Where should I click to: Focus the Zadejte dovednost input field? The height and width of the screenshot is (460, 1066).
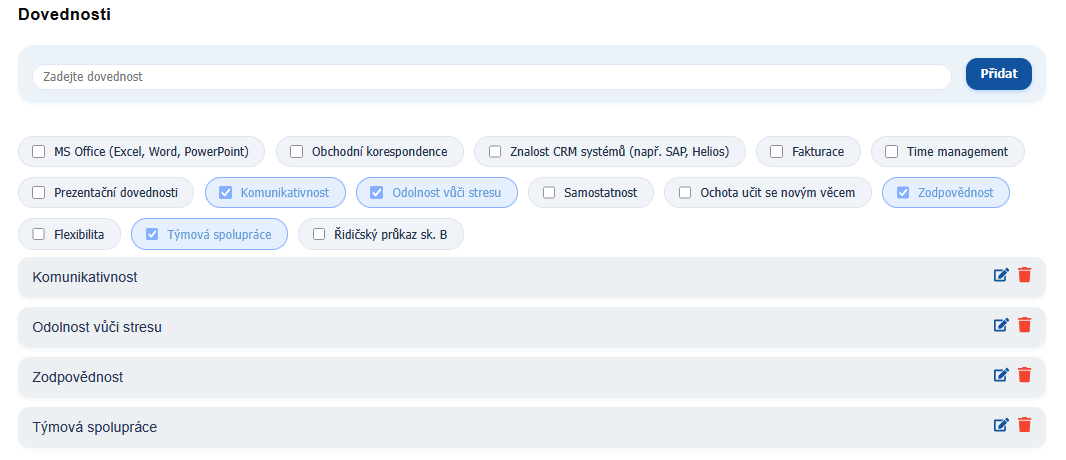pos(490,77)
